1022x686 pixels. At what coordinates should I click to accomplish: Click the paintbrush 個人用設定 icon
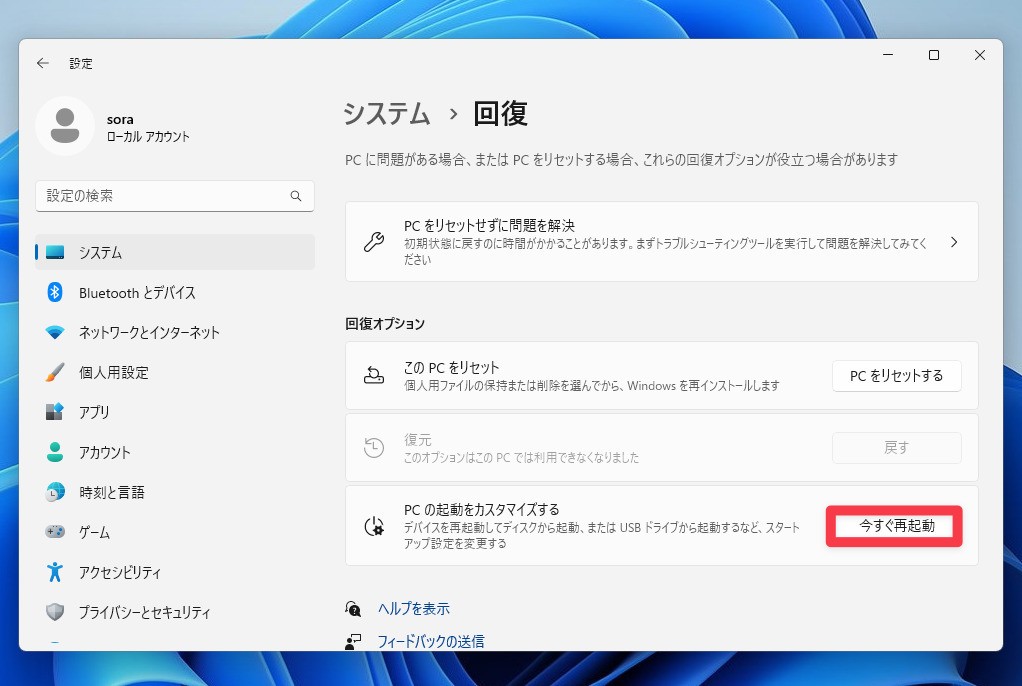(x=55, y=372)
